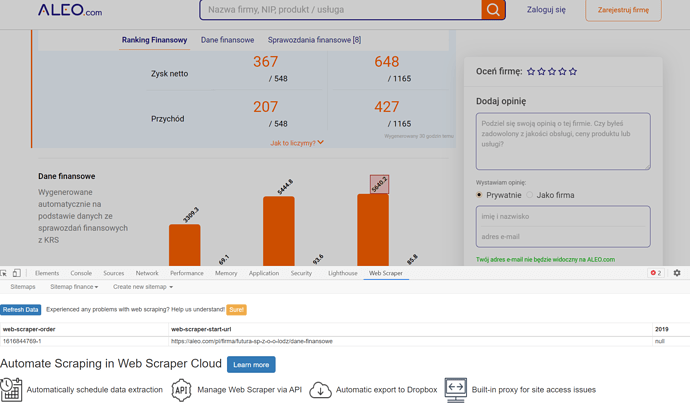The image size is (690, 403).
Task: Open DevTools settings gear
Action: point(677,273)
